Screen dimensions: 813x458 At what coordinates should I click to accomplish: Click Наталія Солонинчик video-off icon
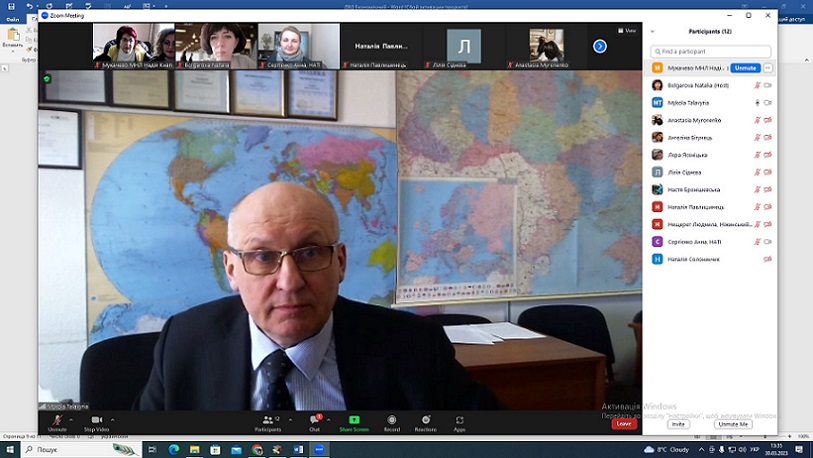(768, 259)
